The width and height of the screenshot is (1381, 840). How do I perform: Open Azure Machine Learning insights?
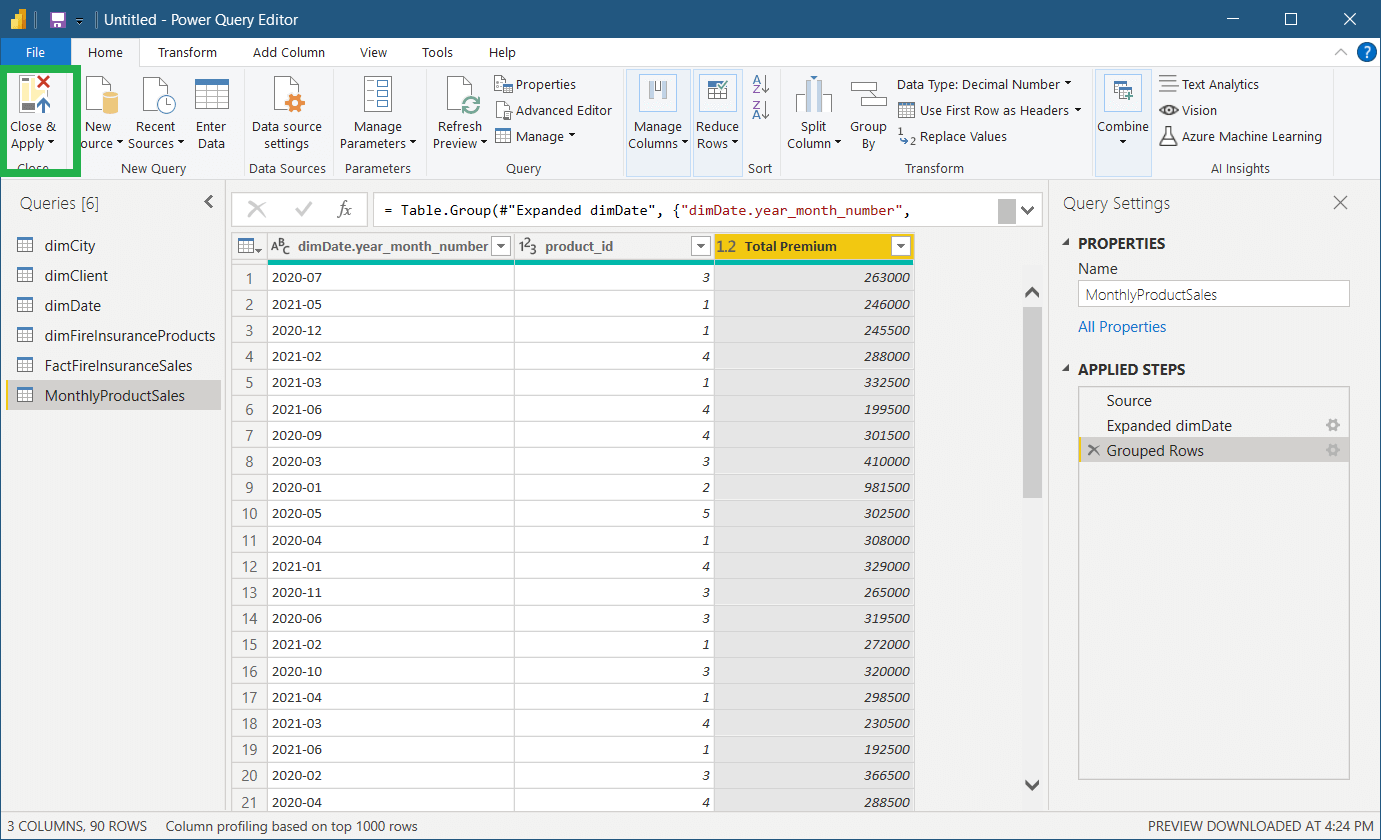pyautogui.click(x=1240, y=137)
